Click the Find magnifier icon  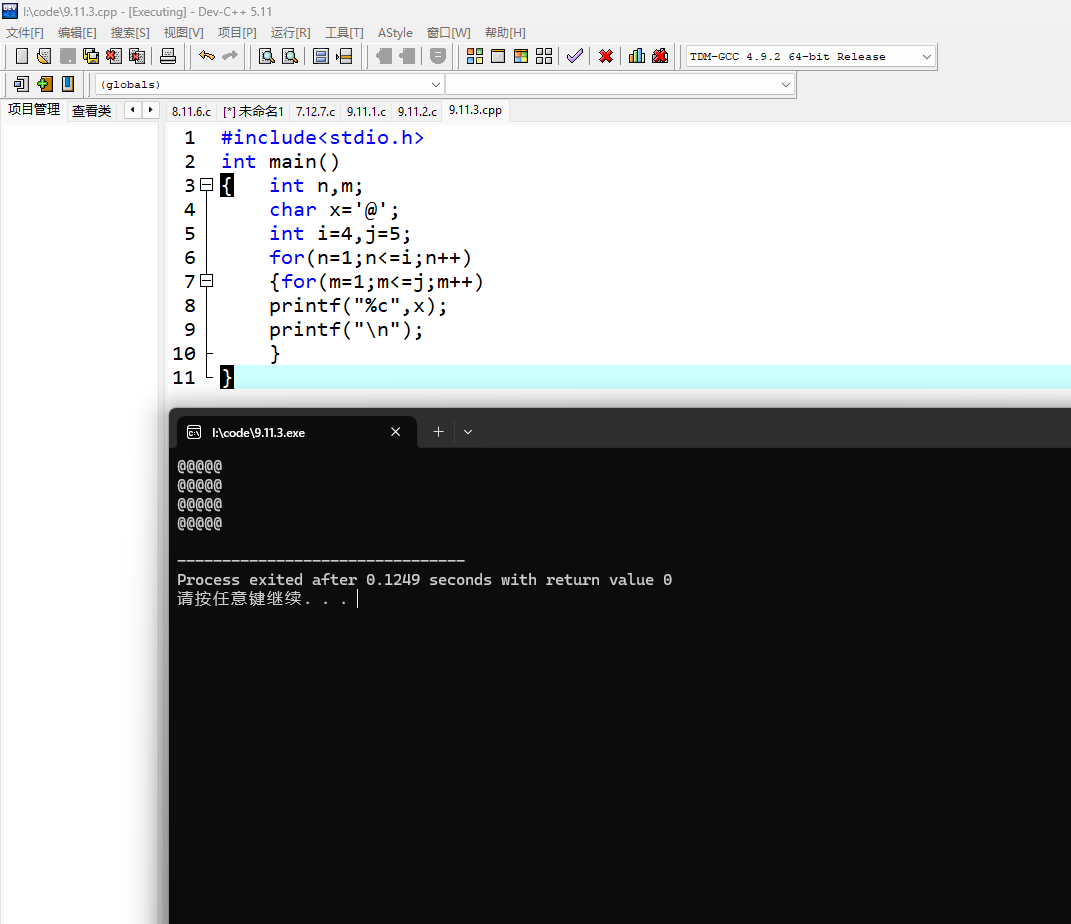[267, 56]
